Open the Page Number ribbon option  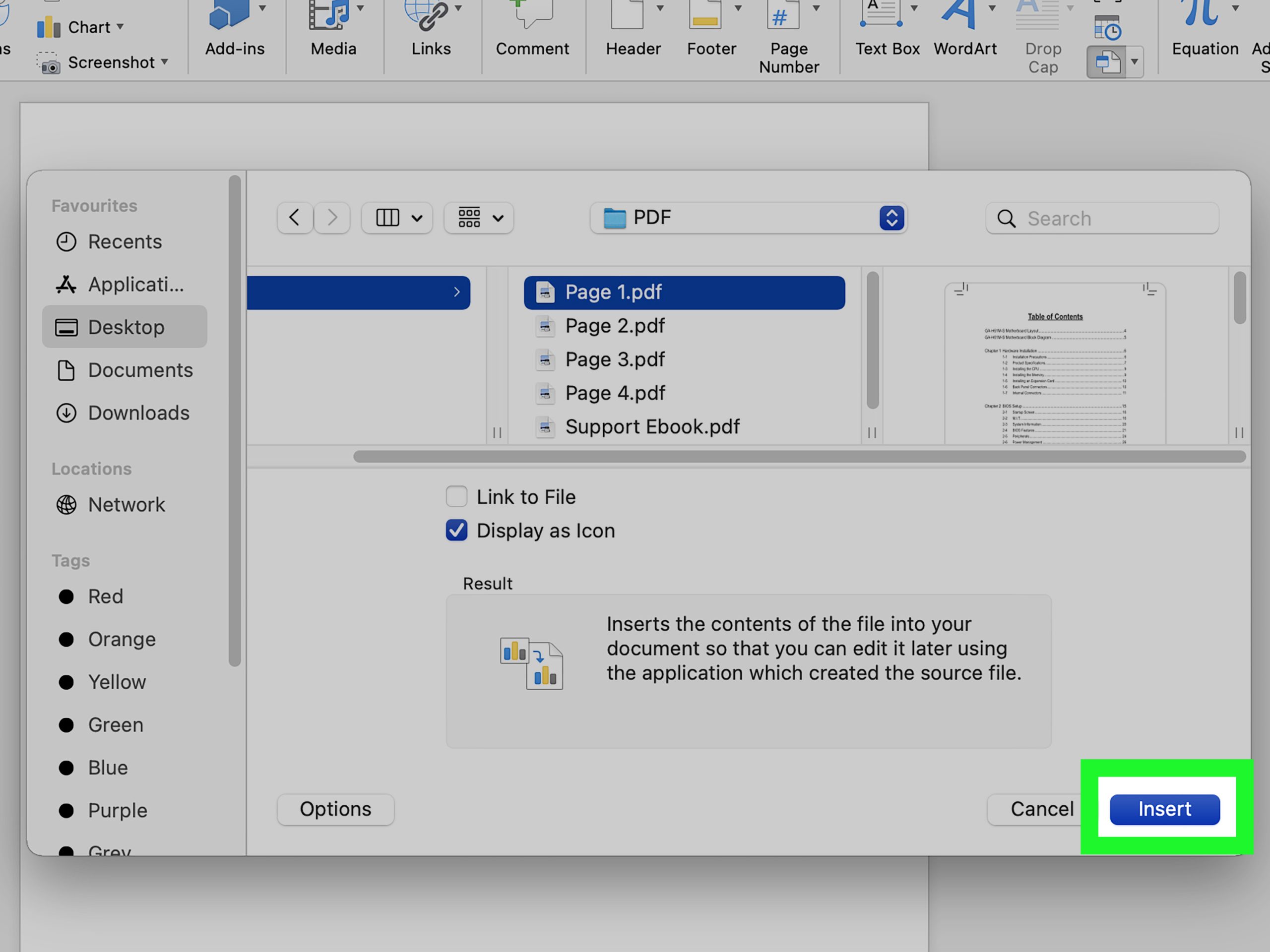click(x=789, y=37)
